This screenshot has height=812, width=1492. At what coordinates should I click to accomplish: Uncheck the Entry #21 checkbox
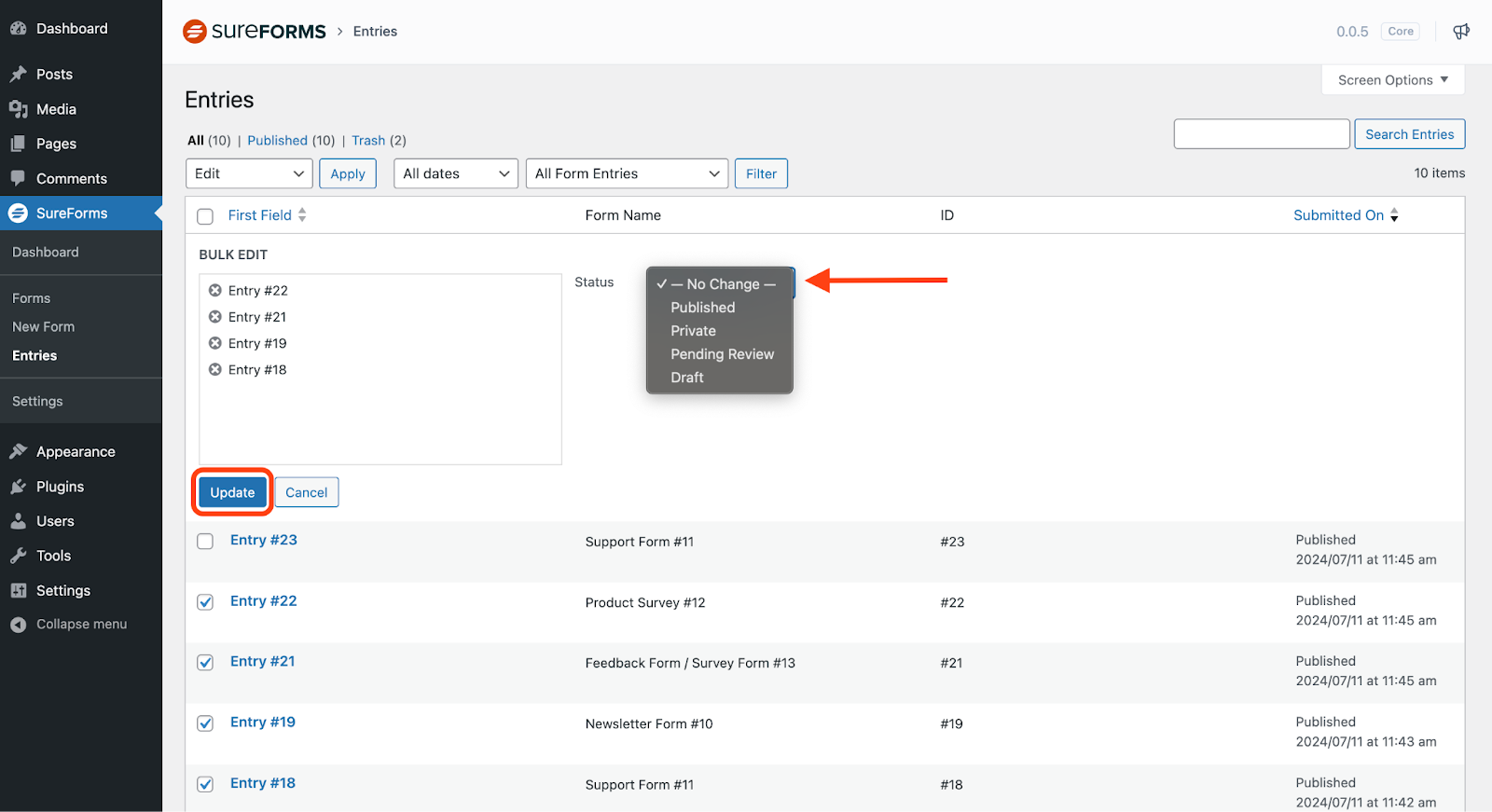click(x=205, y=663)
